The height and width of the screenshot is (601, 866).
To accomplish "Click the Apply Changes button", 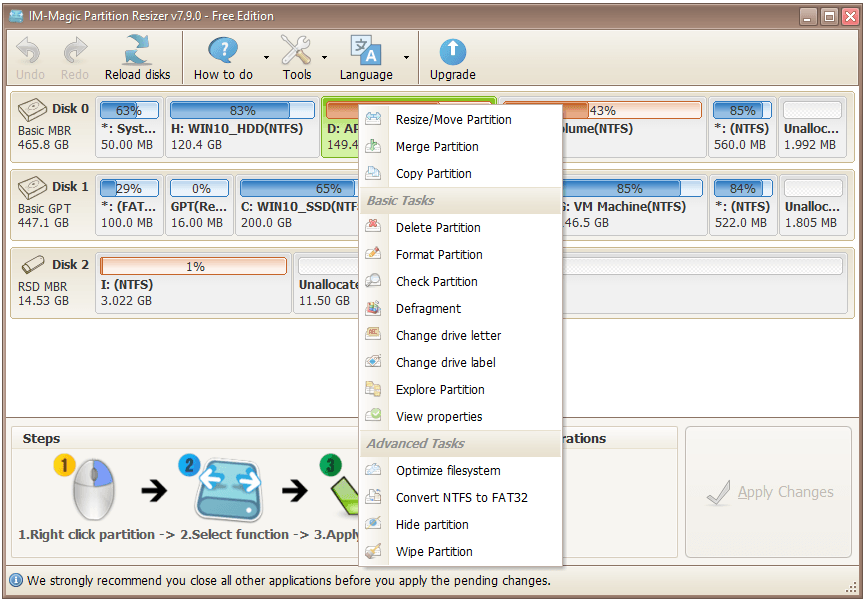I will [768, 492].
